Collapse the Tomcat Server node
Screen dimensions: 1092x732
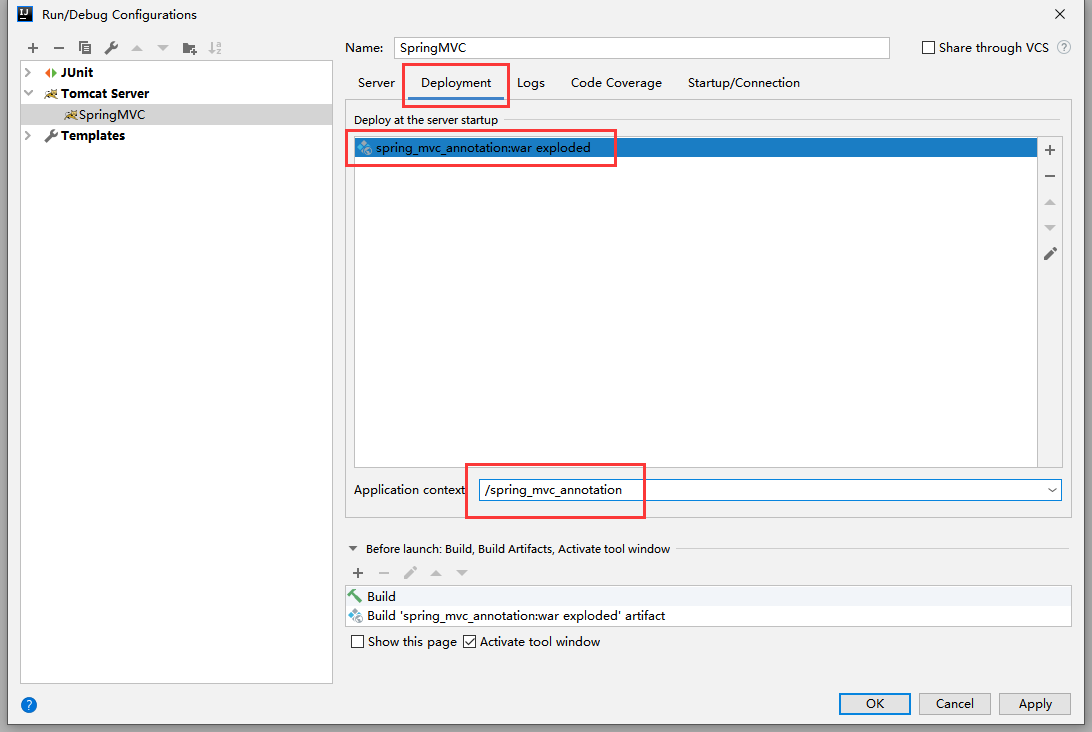28,93
